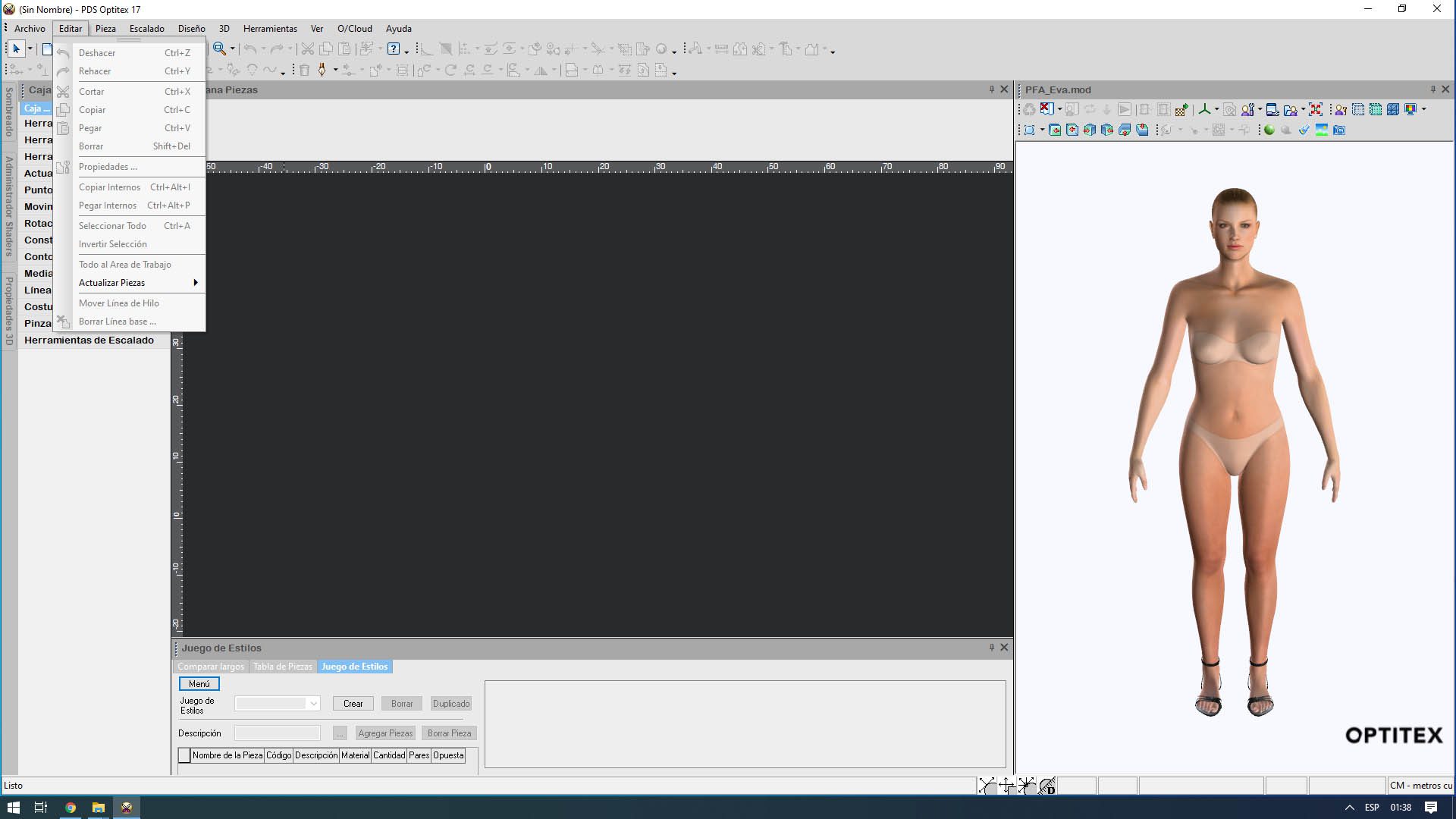Select the fountain pen draw tool
The height and width of the screenshot is (819, 1456).
(322, 71)
